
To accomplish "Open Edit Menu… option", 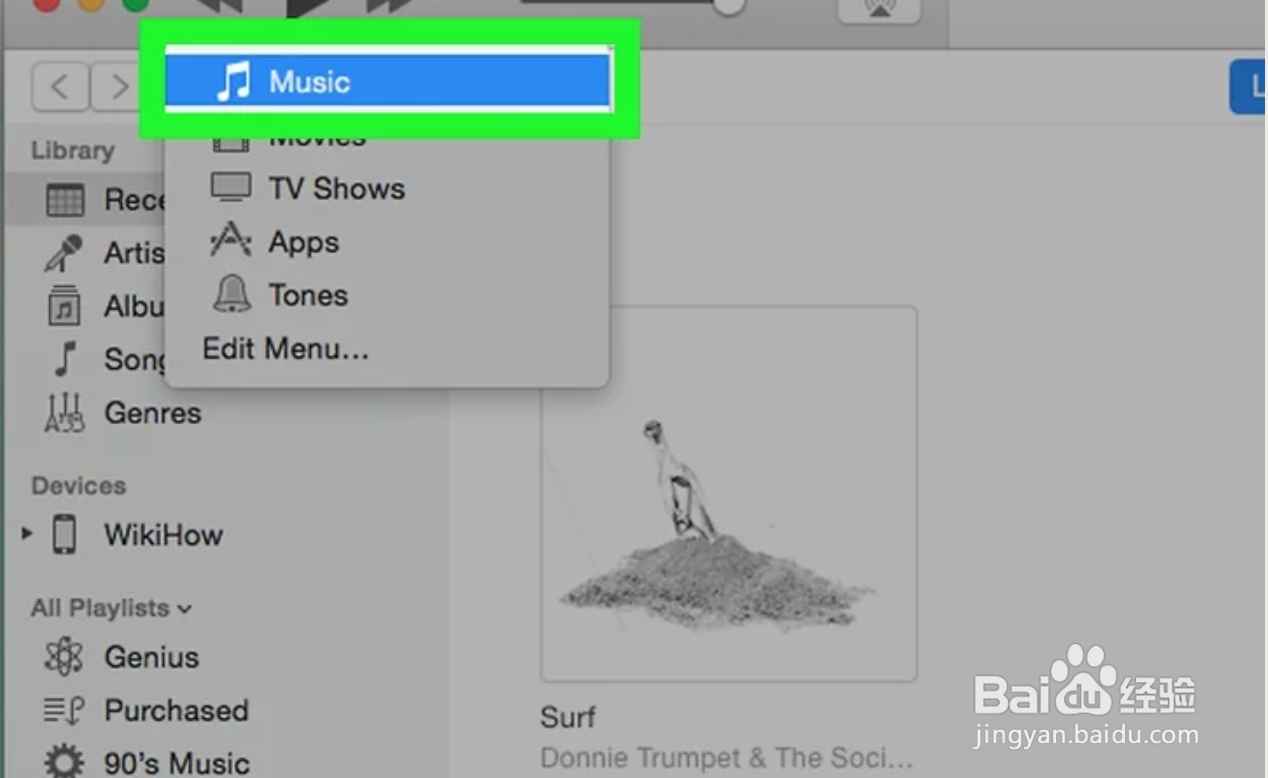I will point(286,349).
